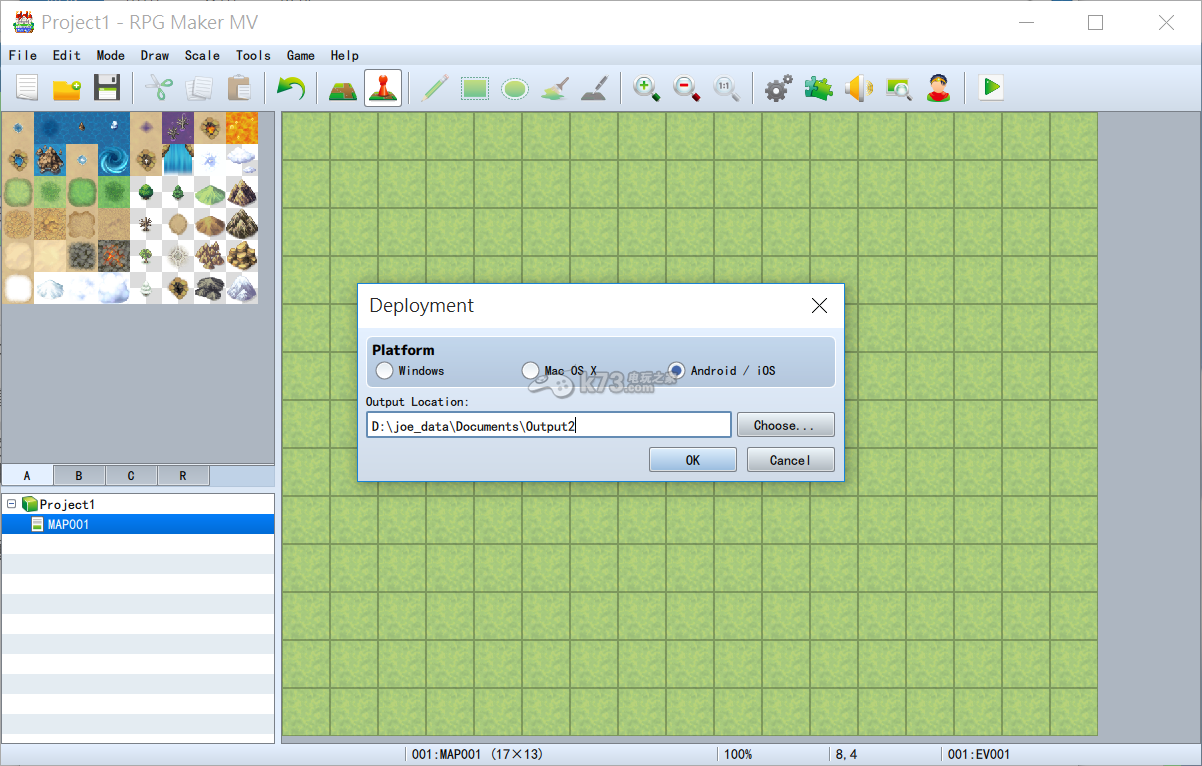Select the Event mode icon

point(383,88)
